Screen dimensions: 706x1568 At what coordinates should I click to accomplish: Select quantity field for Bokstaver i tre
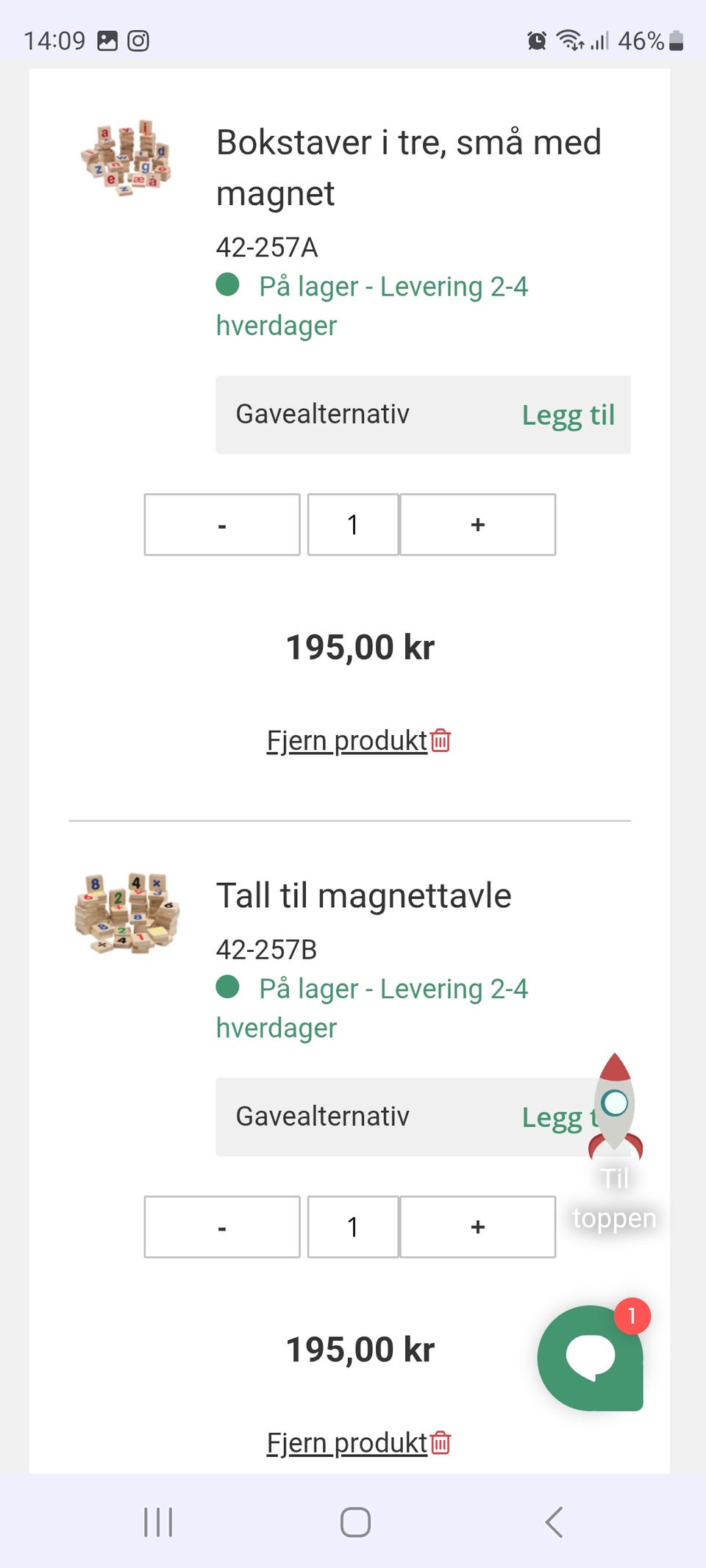[x=353, y=524]
